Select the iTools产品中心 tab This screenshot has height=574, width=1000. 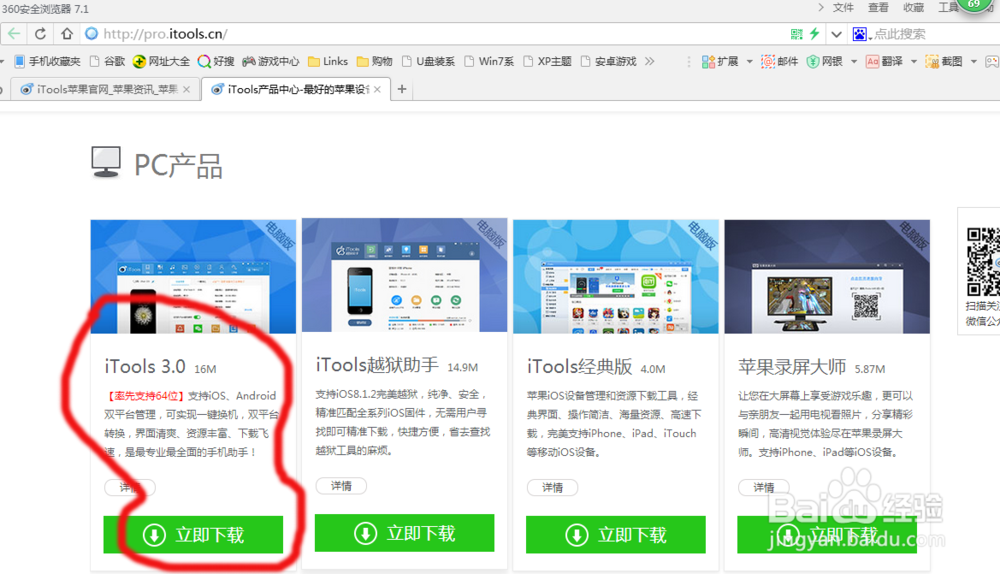coord(295,89)
